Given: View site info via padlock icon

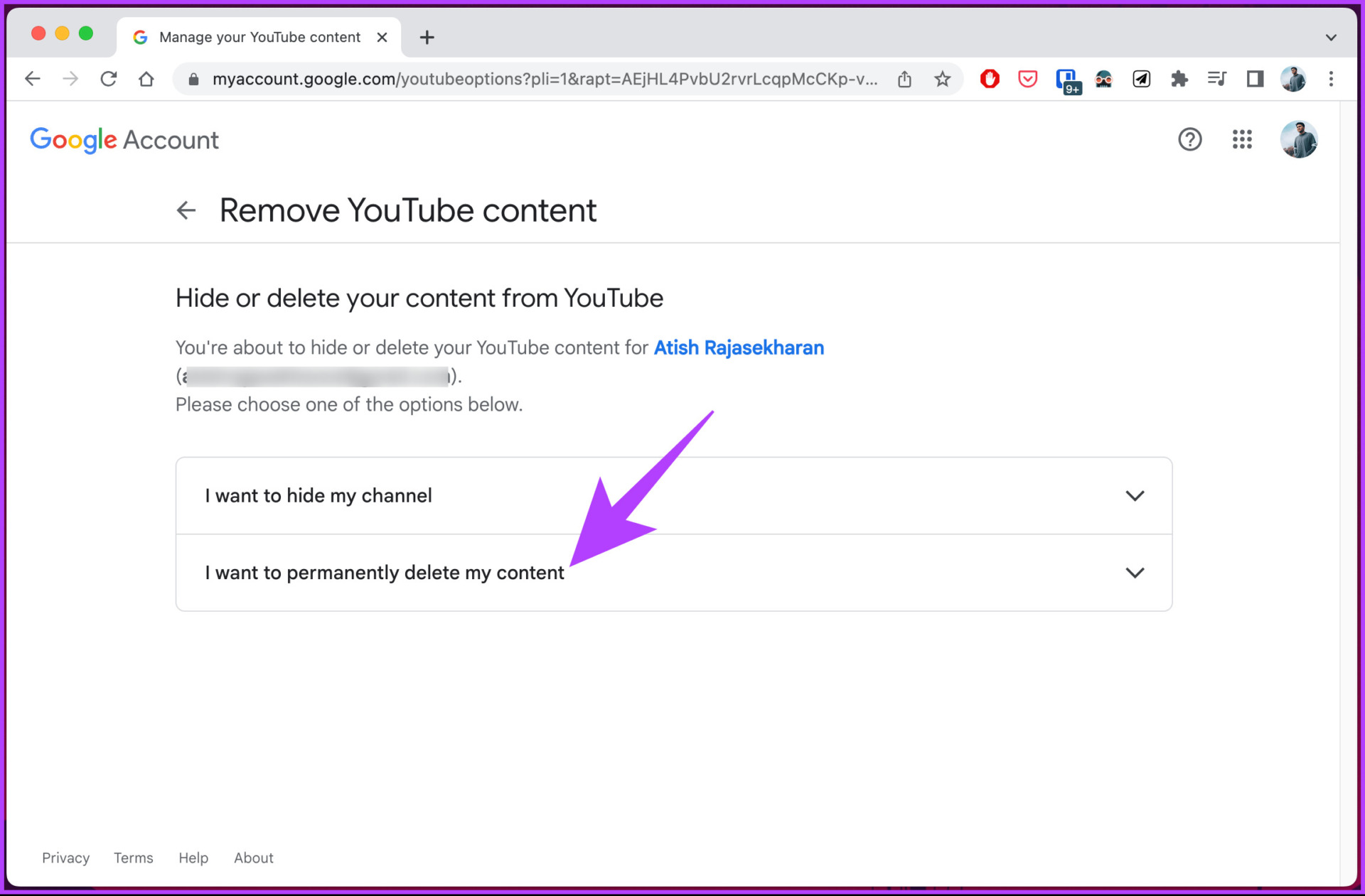Looking at the screenshot, I should [x=193, y=79].
